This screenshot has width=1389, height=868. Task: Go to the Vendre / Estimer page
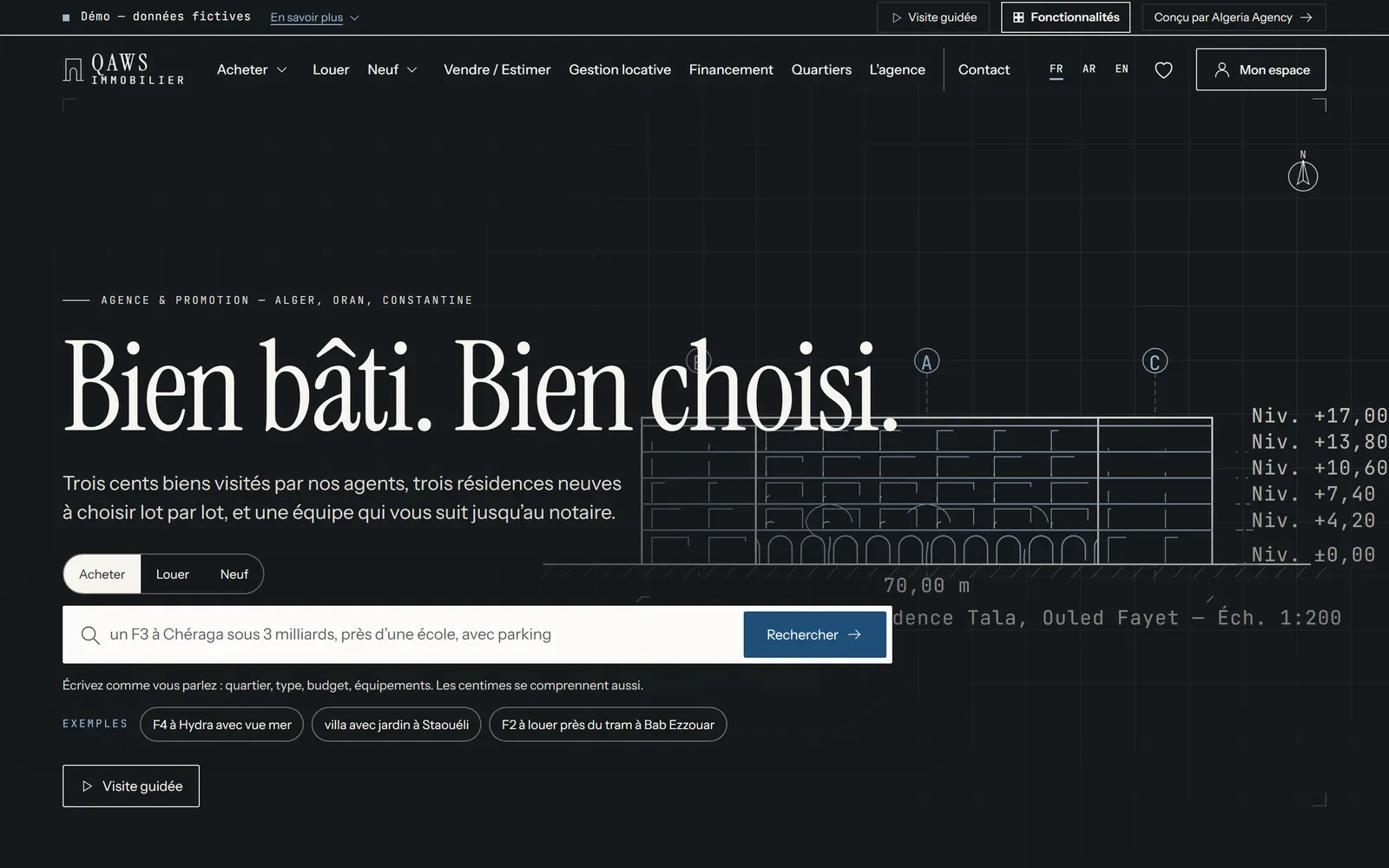click(497, 69)
